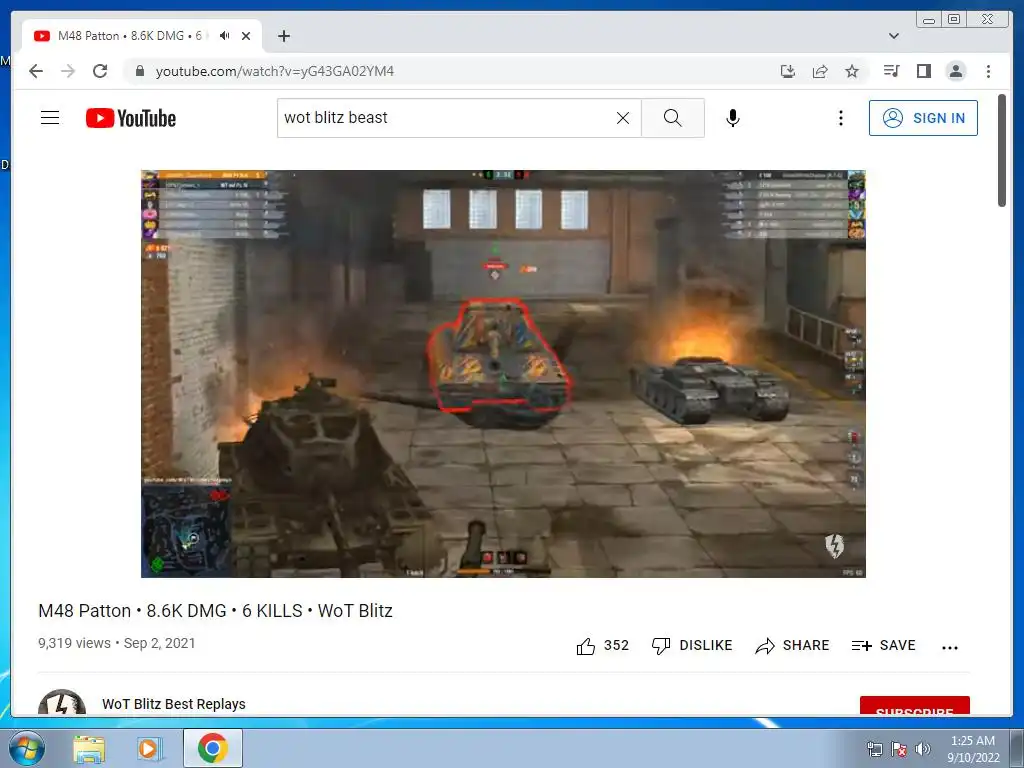Click the SHARE button

[x=792, y=645]
